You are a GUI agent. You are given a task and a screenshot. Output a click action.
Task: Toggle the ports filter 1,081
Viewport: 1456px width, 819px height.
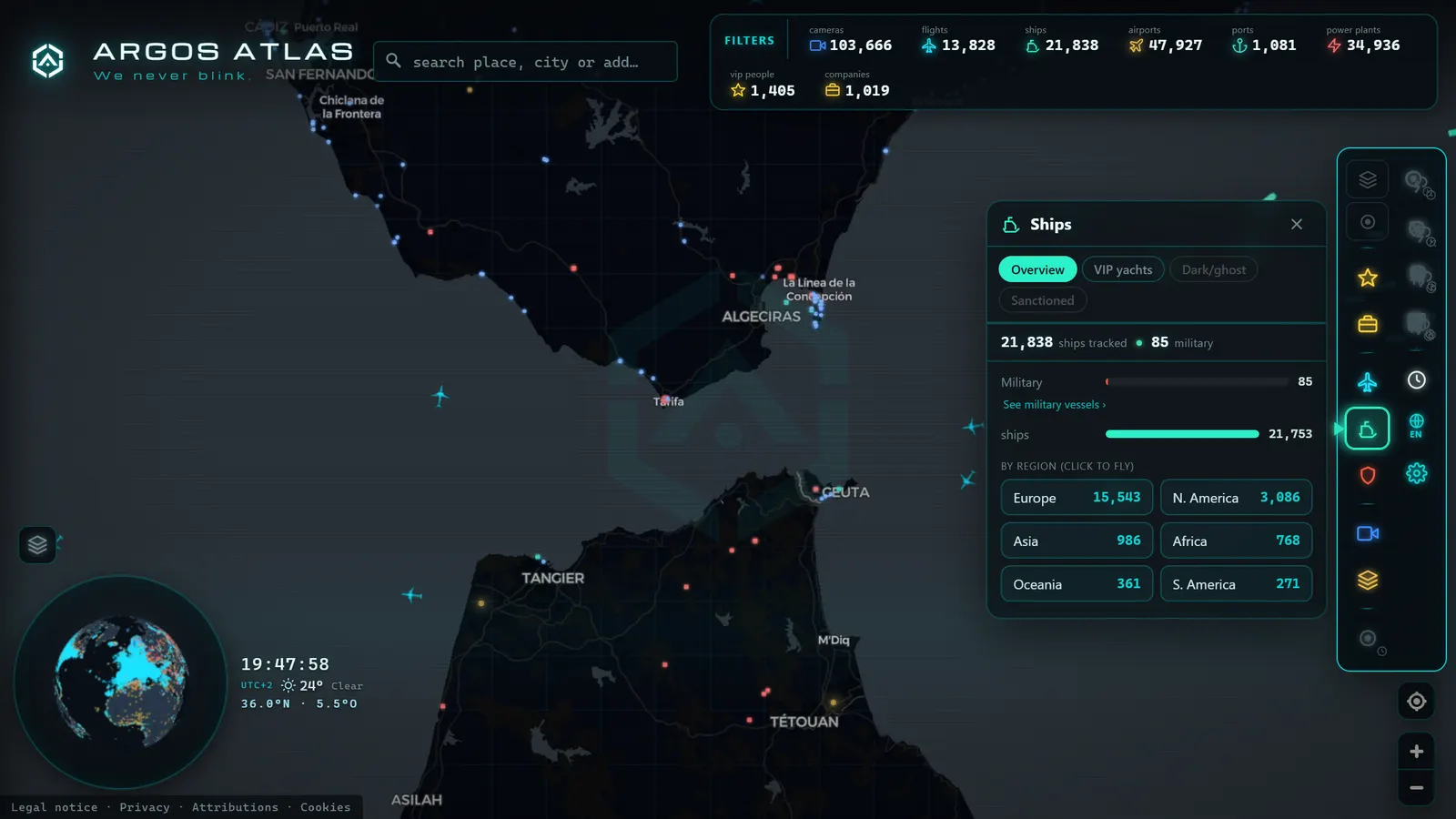coord(1264,39)
